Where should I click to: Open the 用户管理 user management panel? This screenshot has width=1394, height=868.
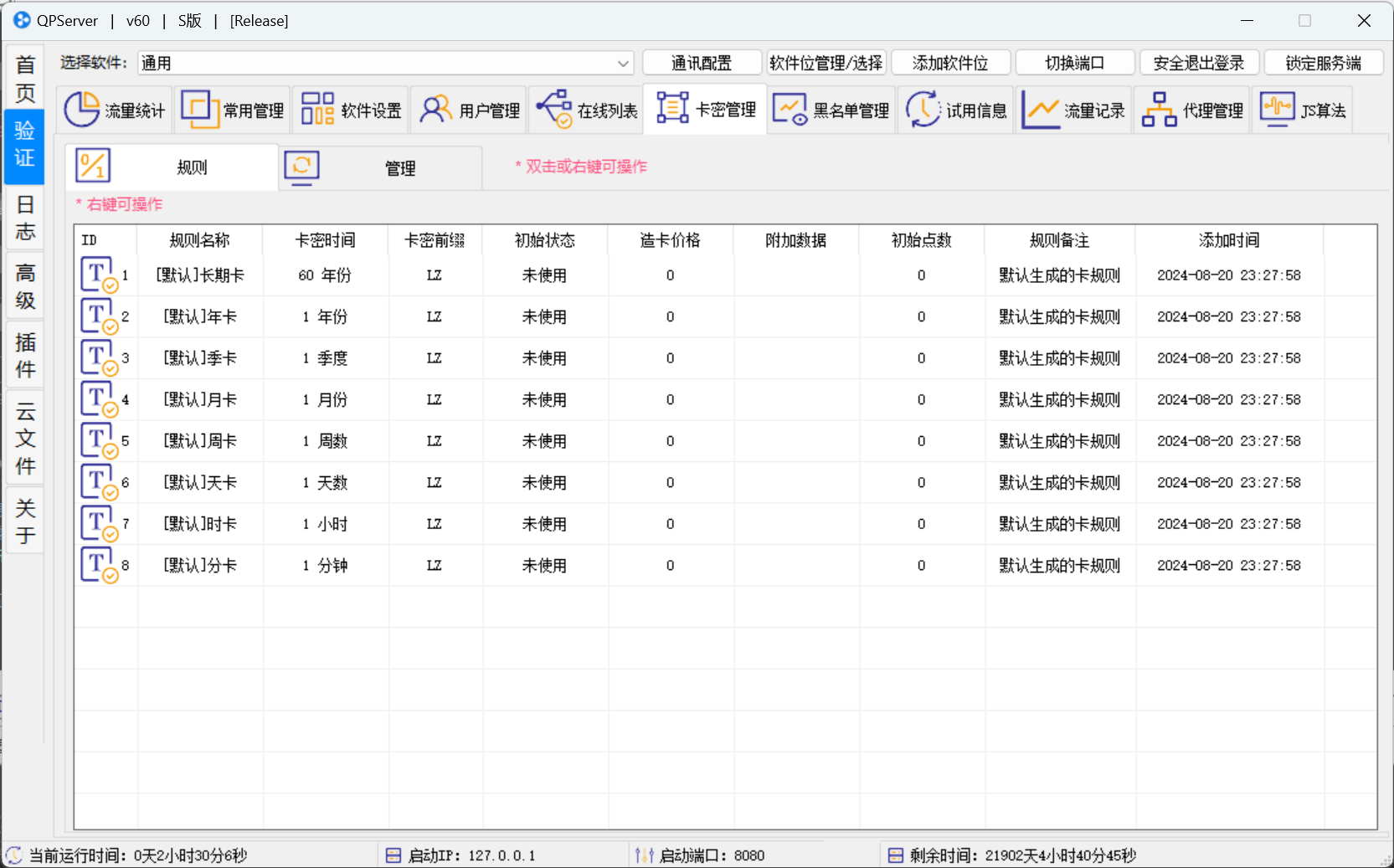click(x=468, y=109)
